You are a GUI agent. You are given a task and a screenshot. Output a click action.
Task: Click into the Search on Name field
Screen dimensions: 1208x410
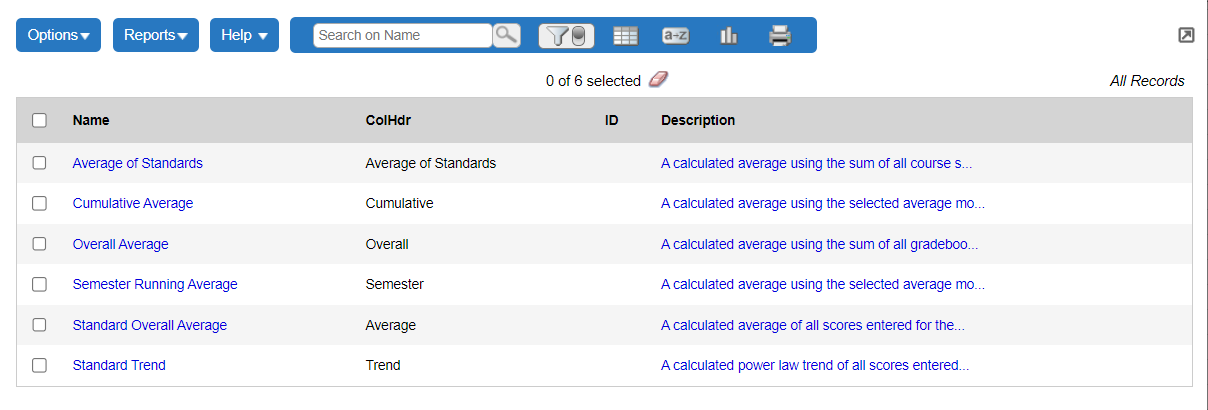coord(402,35)
